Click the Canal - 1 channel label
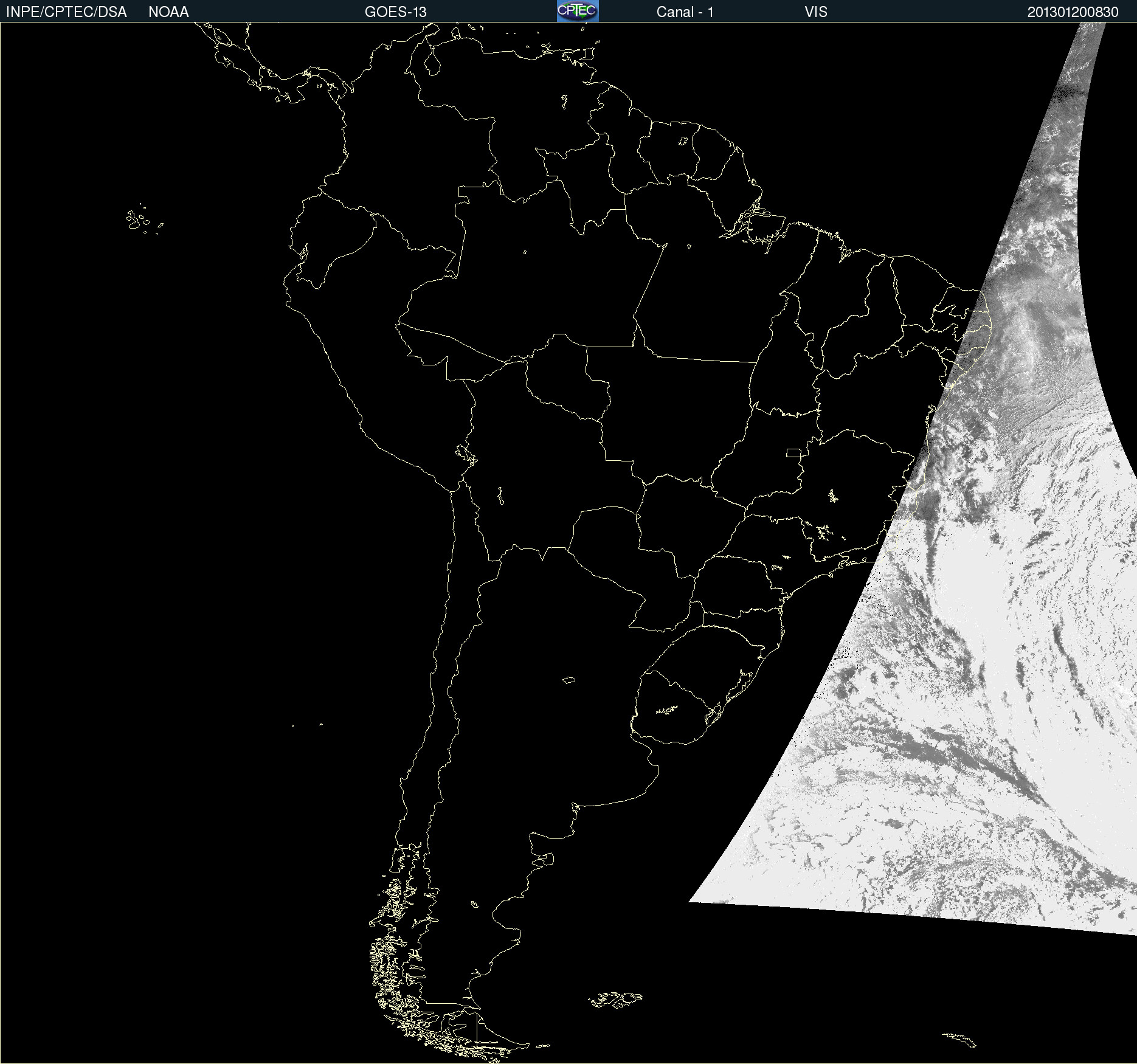This screenshot has height=1064, width=1137. coord(685,12)
